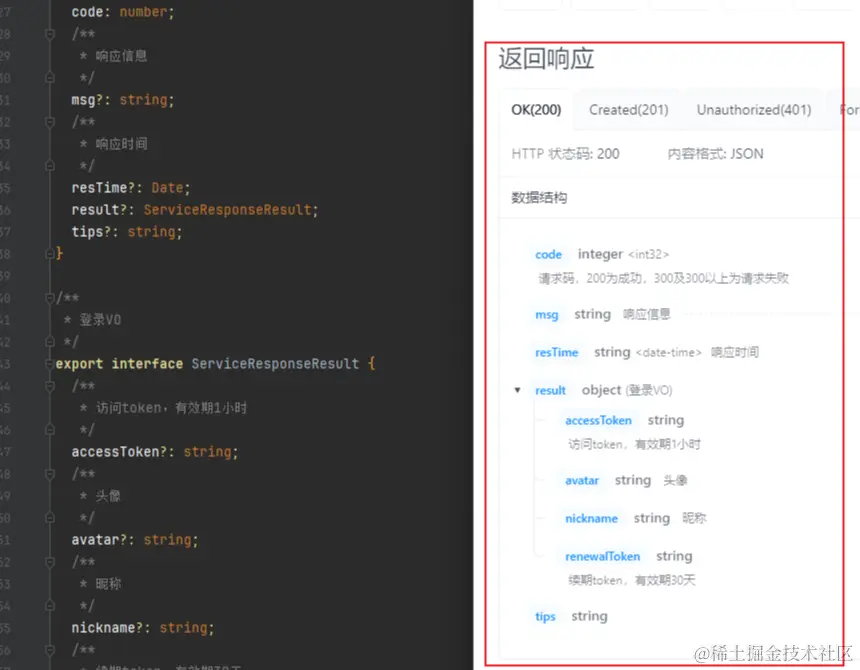Fold the doc comment opening above 登录VO

pyautogui.click(x=50, y=298)
